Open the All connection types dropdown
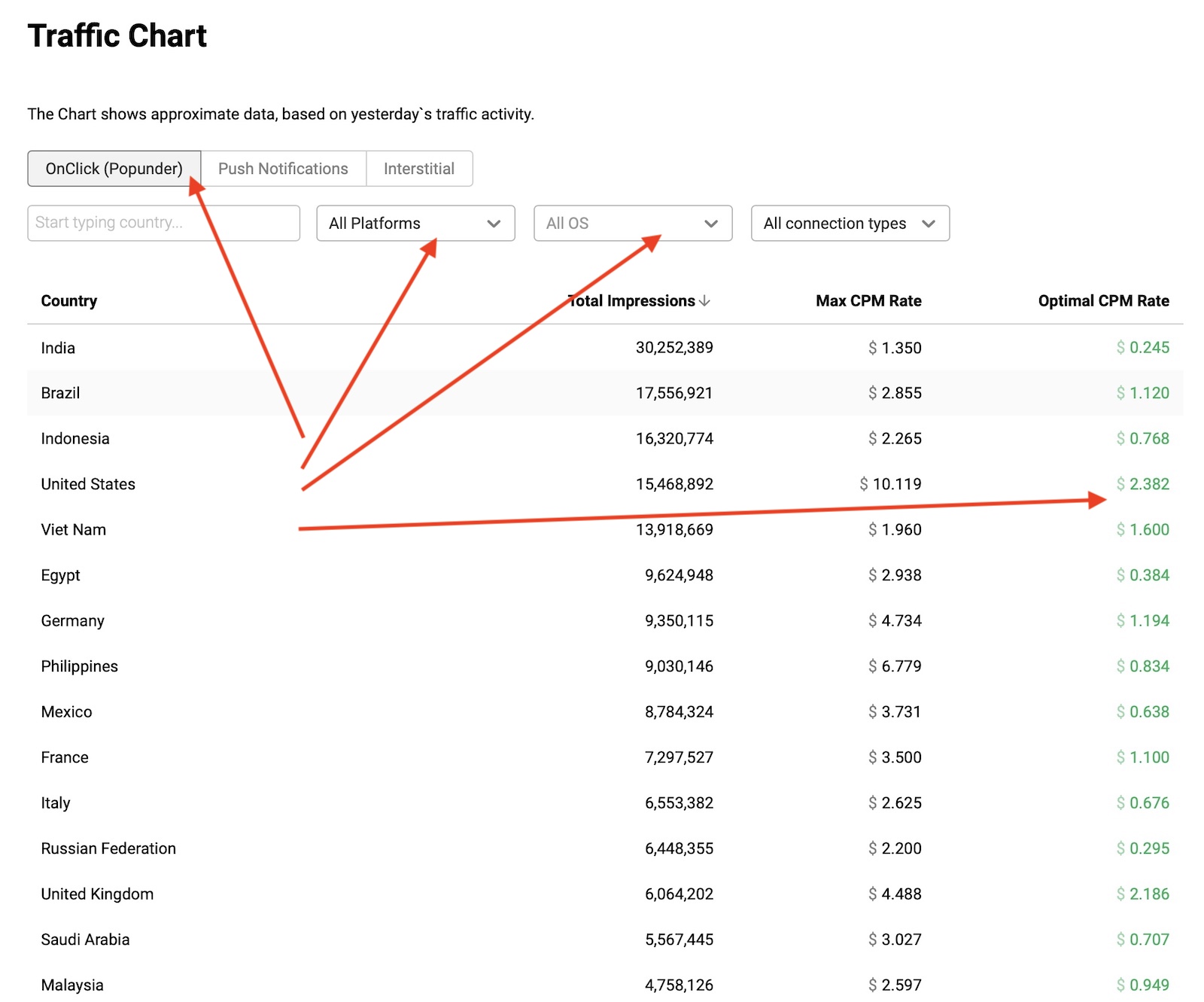1204x1002 pixels. point(850,224)
